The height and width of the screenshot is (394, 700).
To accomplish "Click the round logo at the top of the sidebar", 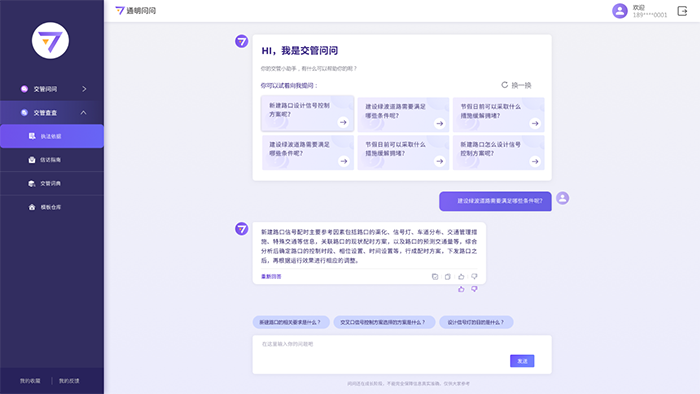I will point(50,41).
